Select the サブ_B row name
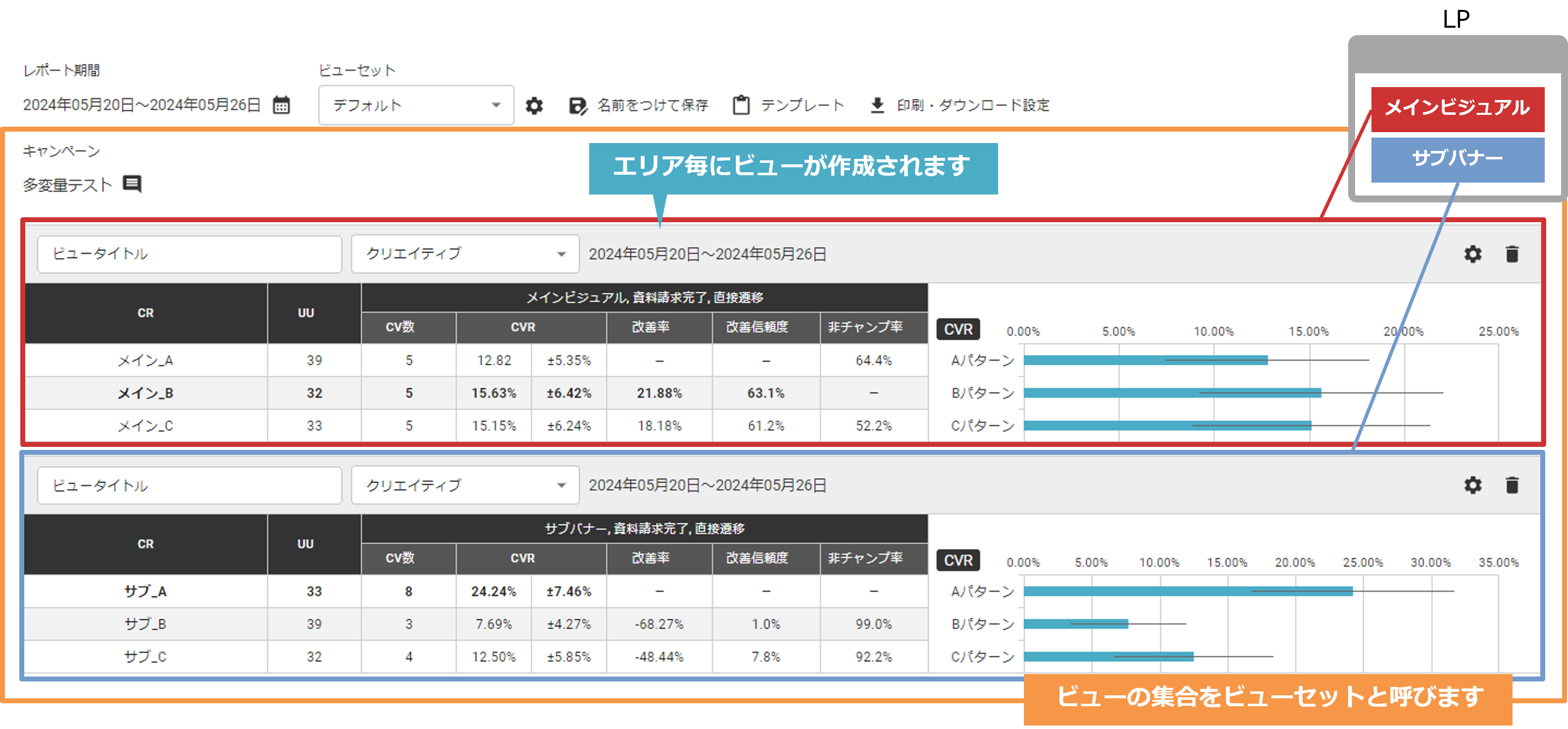The height and width of the screenshot is (729, 1568). (x=146, y=625)
